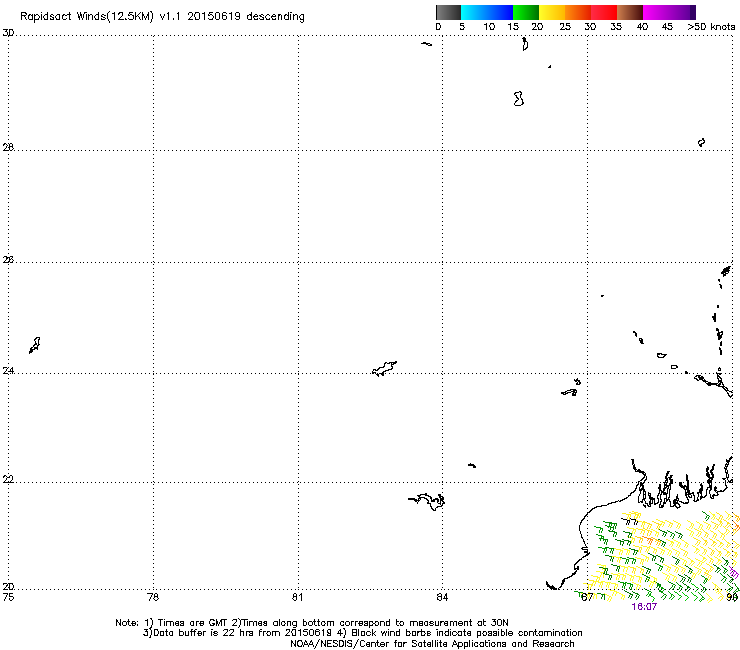Click the brown 35-40 knots color swatch

click(x=630, y=12)
